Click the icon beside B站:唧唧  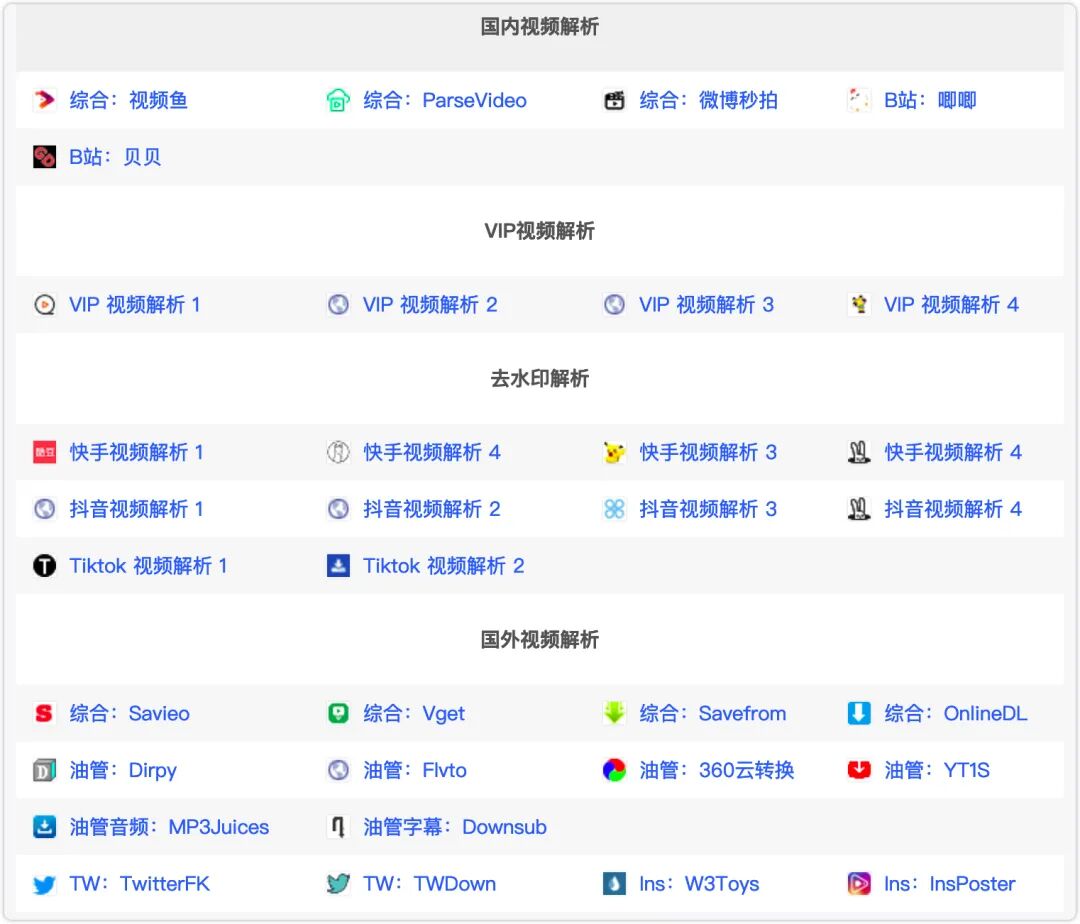click(x=859, y=101)
